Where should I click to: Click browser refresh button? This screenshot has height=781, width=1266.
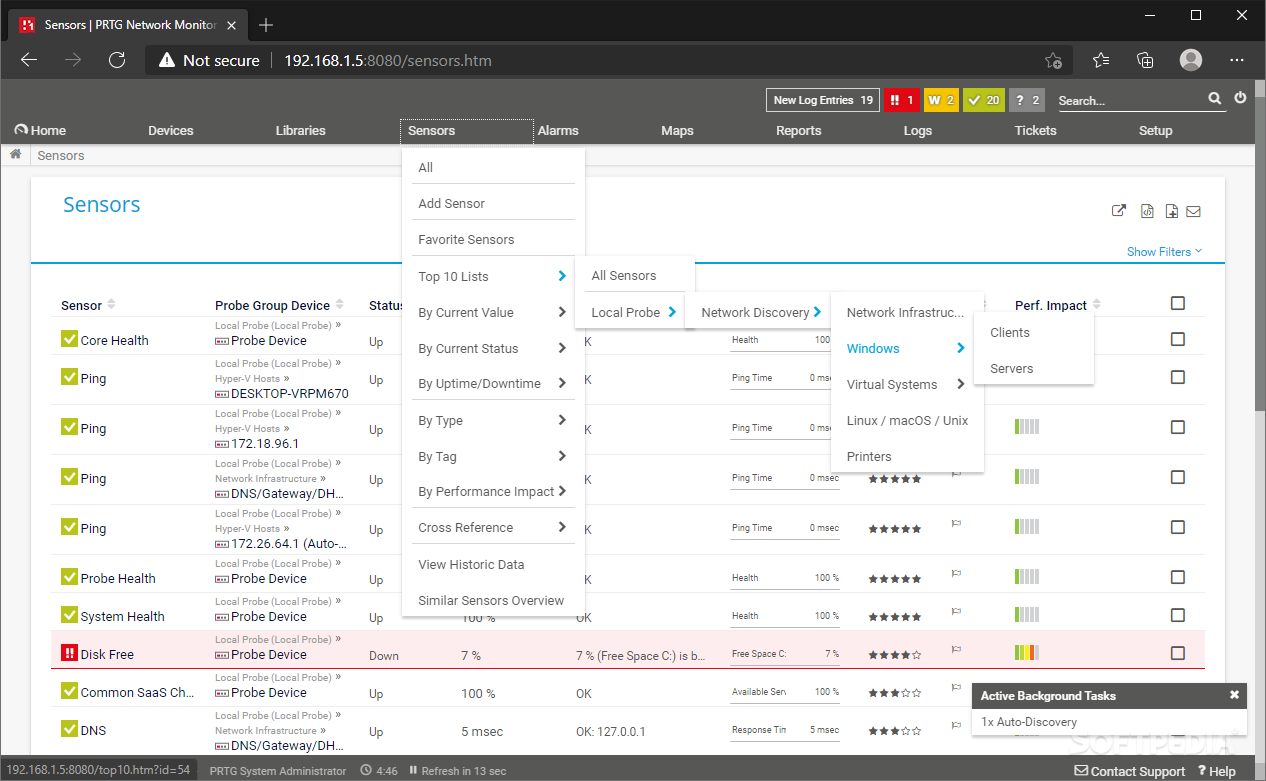(x=117, y=60)
